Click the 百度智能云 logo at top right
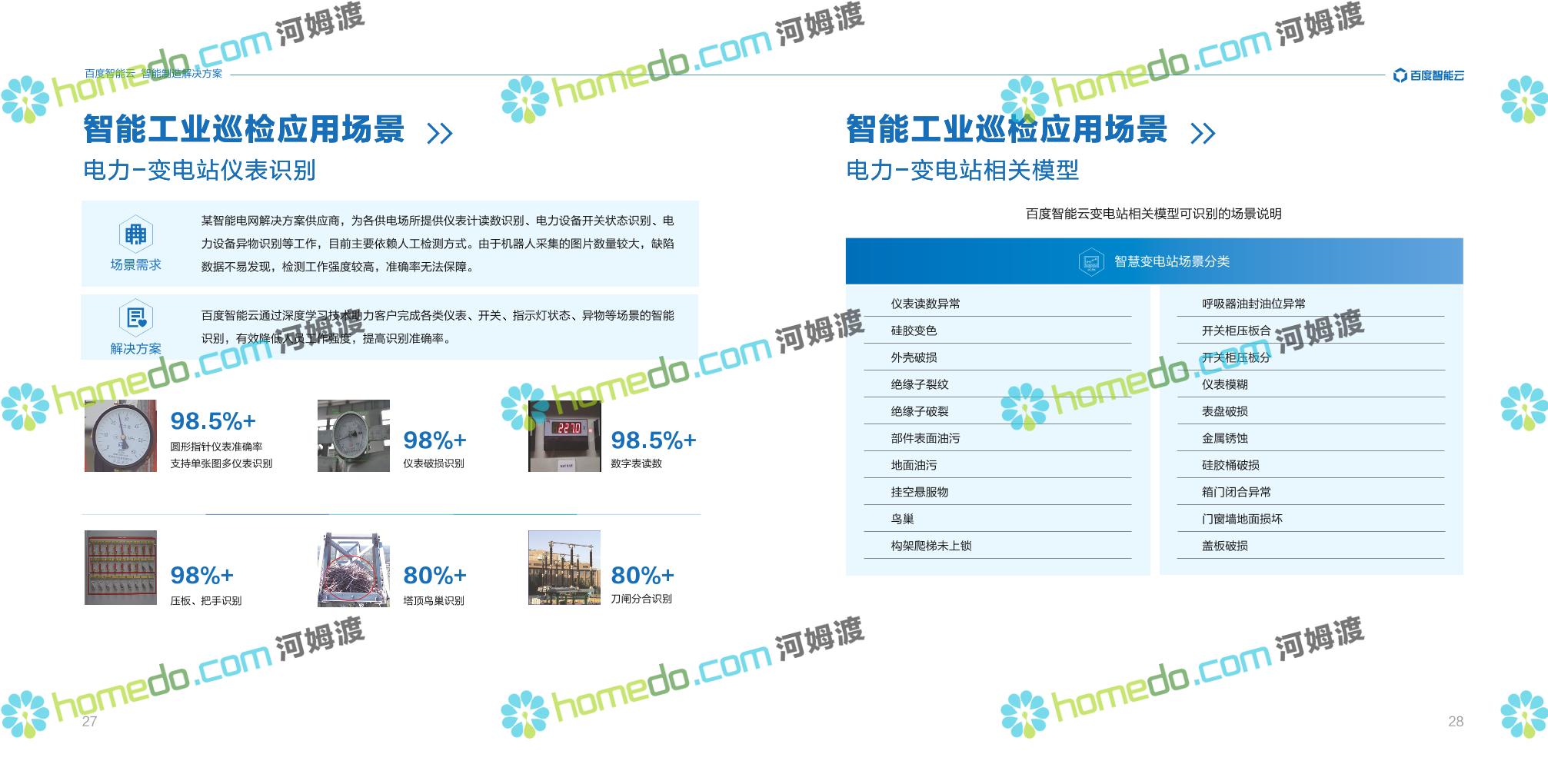1548x784 pixels. pos(1428,75)
